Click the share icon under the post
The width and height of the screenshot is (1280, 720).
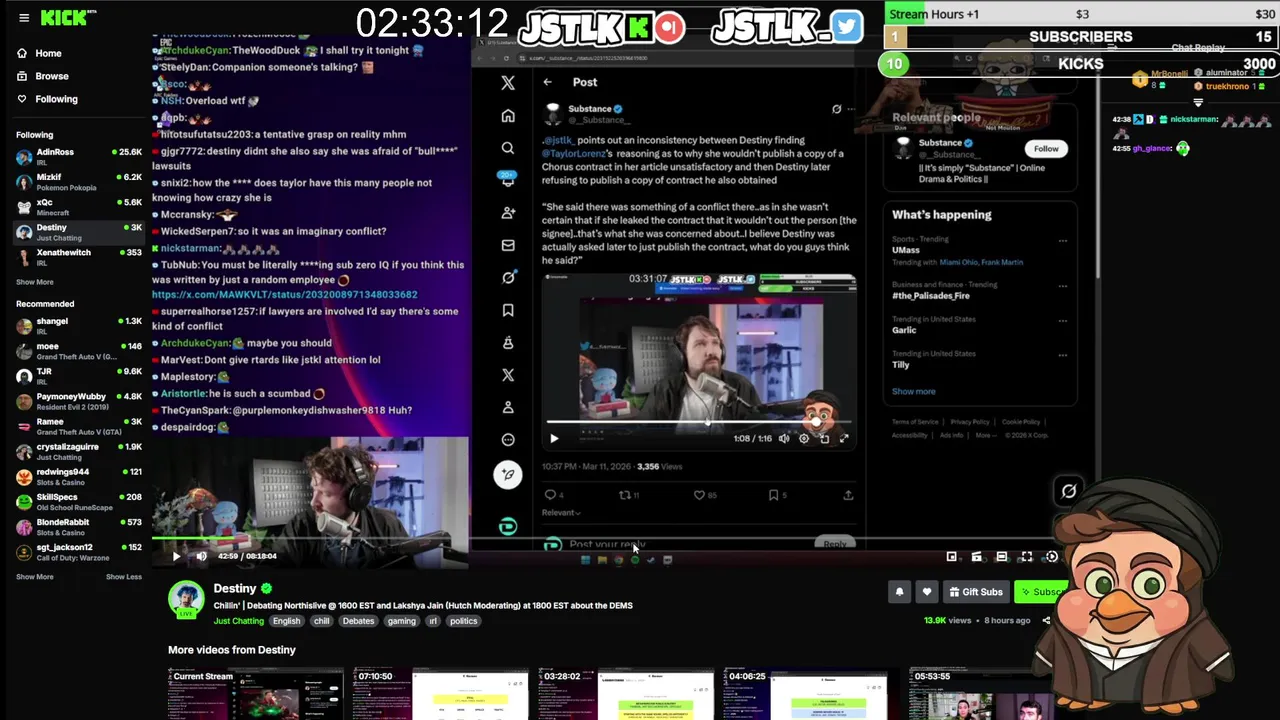(x=848, y=495)
